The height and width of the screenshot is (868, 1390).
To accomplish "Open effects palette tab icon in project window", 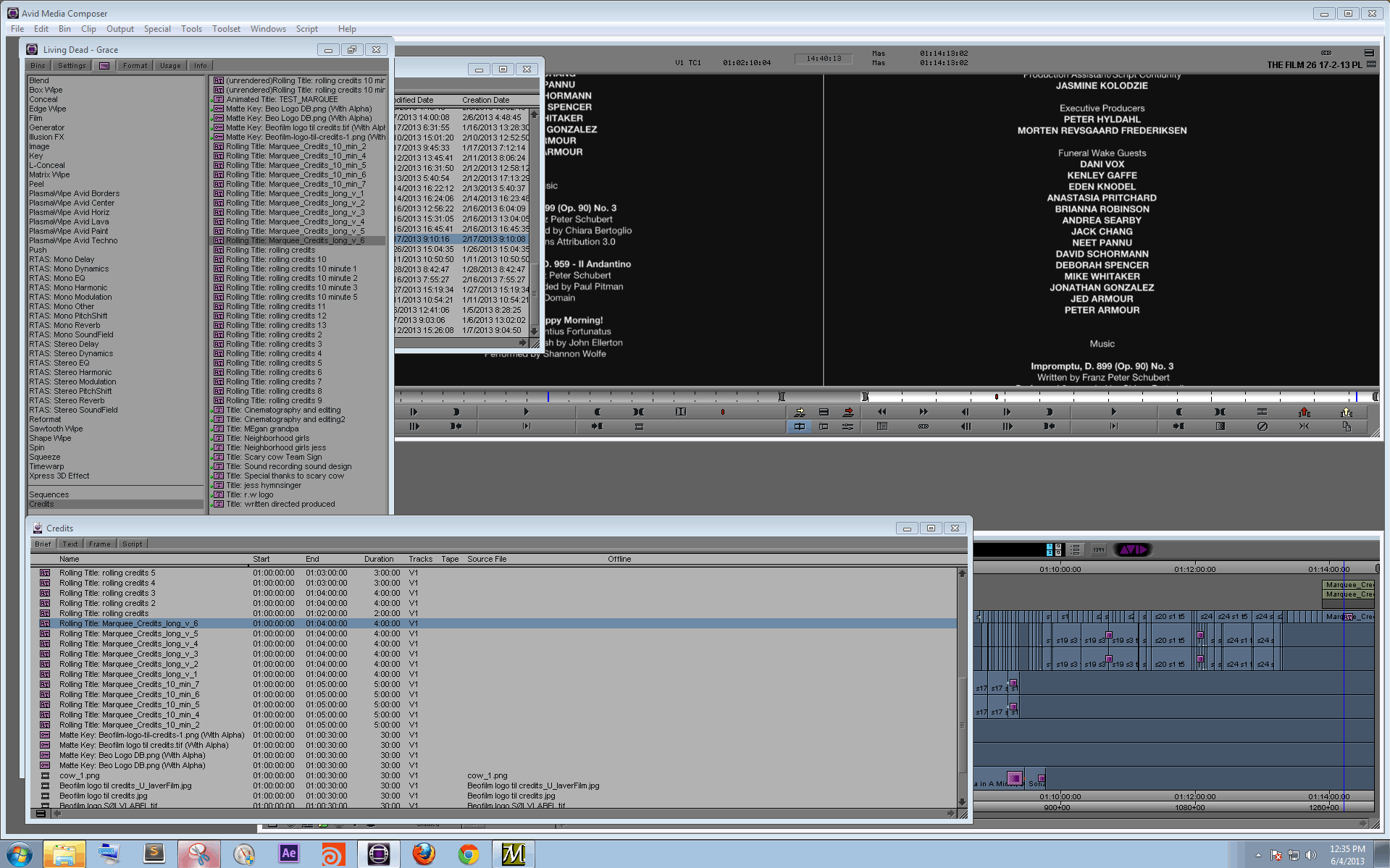I will [x=104, y=66].
